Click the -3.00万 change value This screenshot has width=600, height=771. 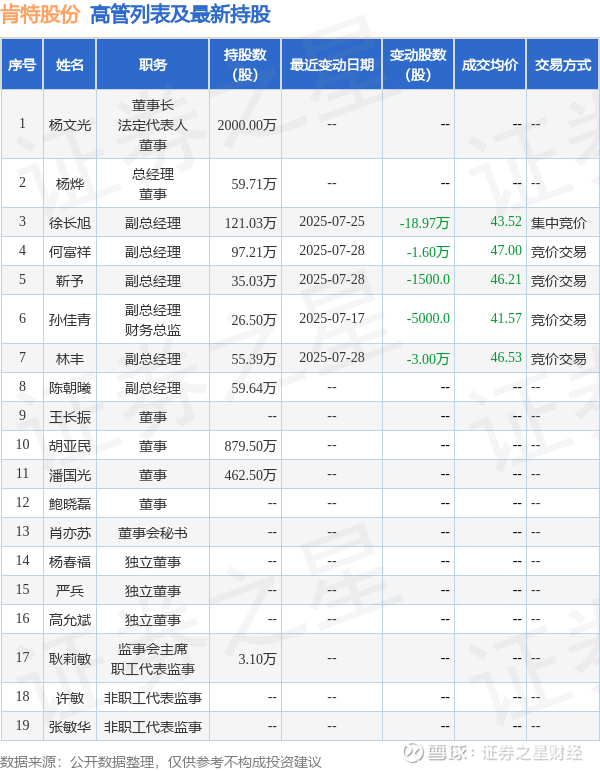tap(428, 358)
